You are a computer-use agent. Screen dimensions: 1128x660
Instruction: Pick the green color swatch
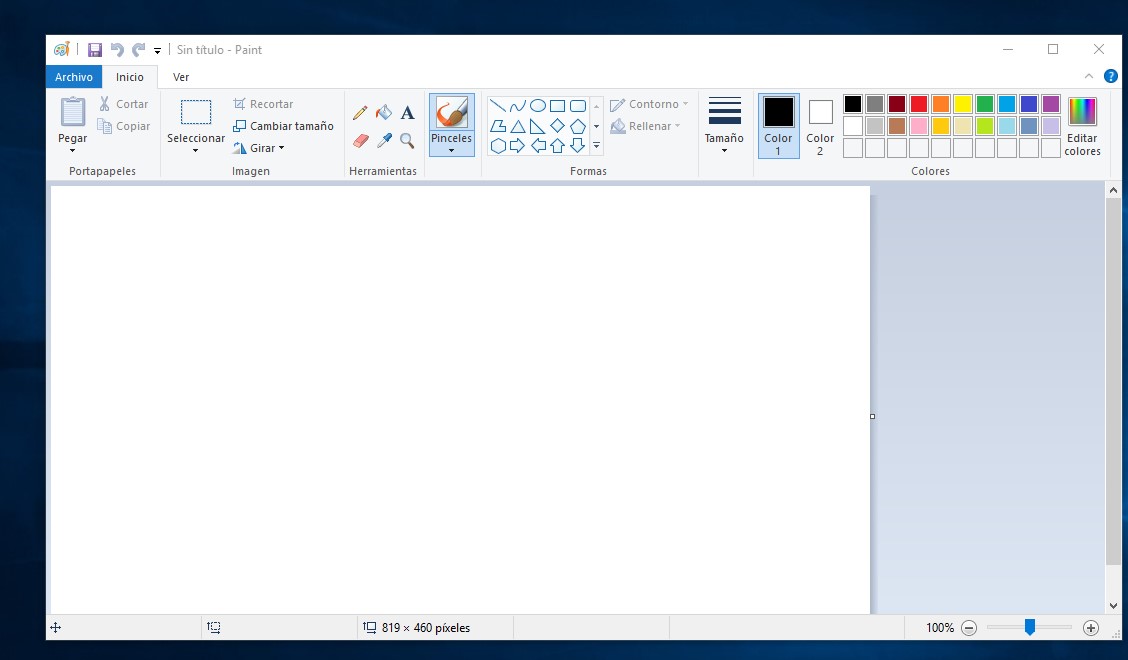pyautogui.click(x=985, y=104)
